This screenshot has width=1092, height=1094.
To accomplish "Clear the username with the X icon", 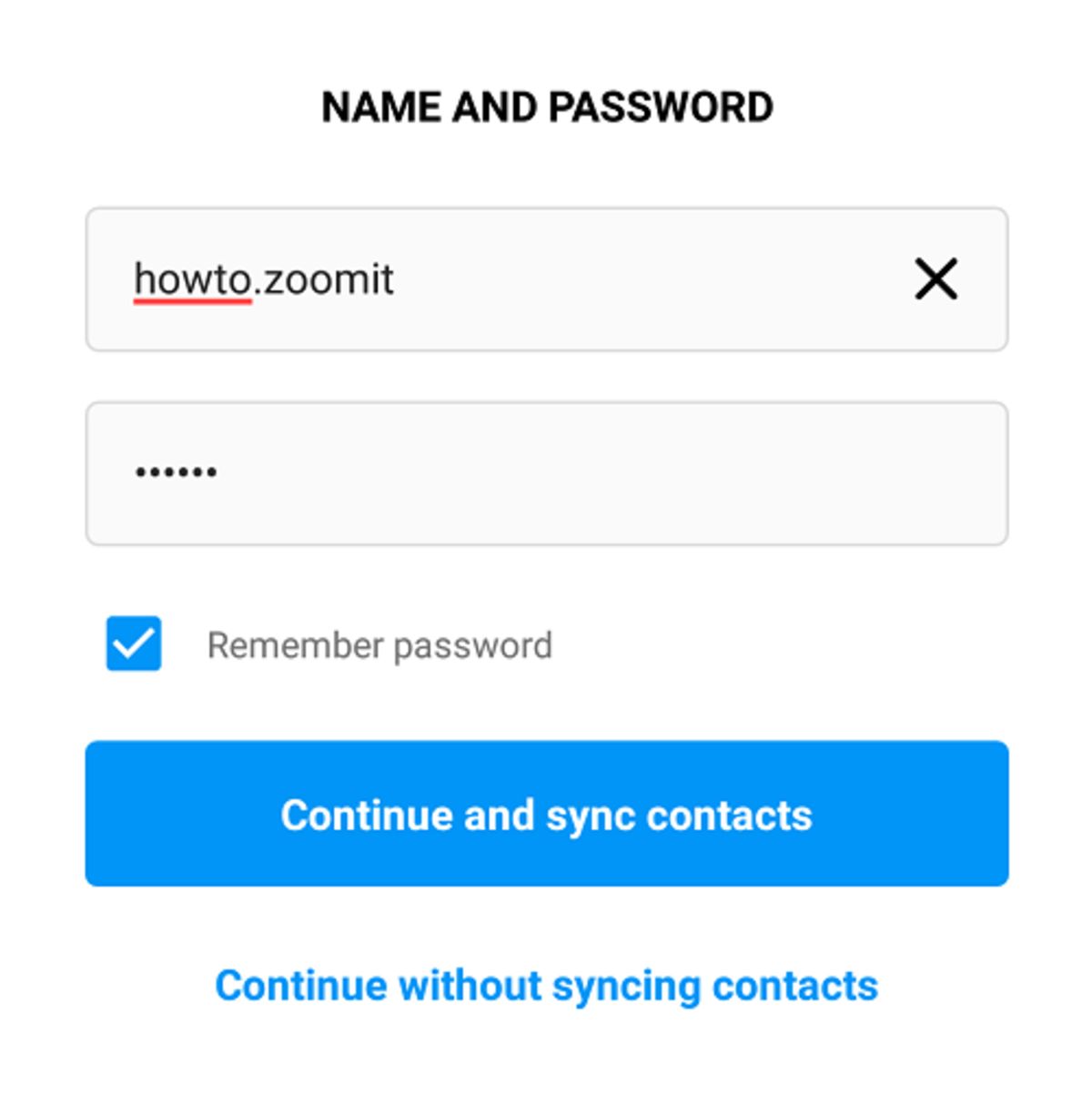I will (935, 279).
